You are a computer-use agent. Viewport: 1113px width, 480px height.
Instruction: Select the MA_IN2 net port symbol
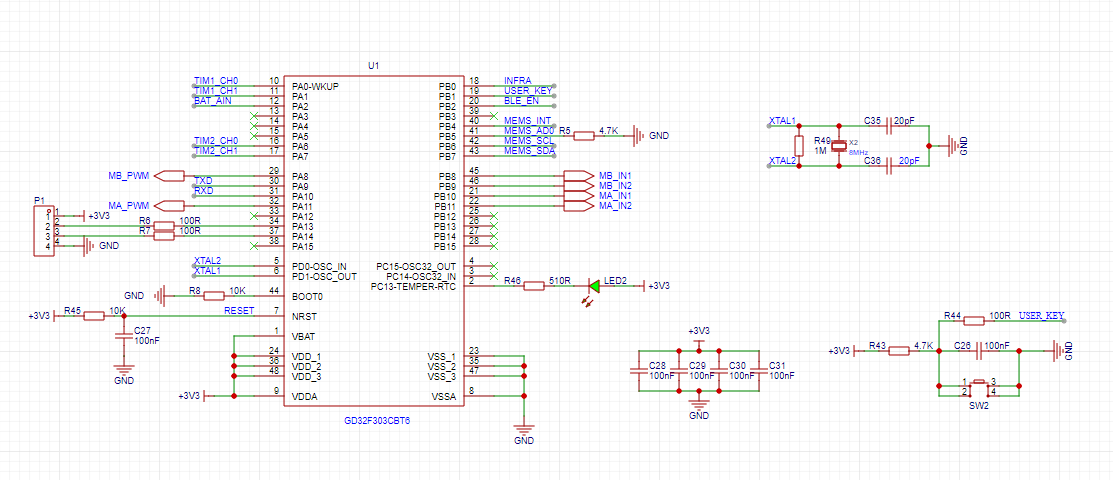pos(578,205)
